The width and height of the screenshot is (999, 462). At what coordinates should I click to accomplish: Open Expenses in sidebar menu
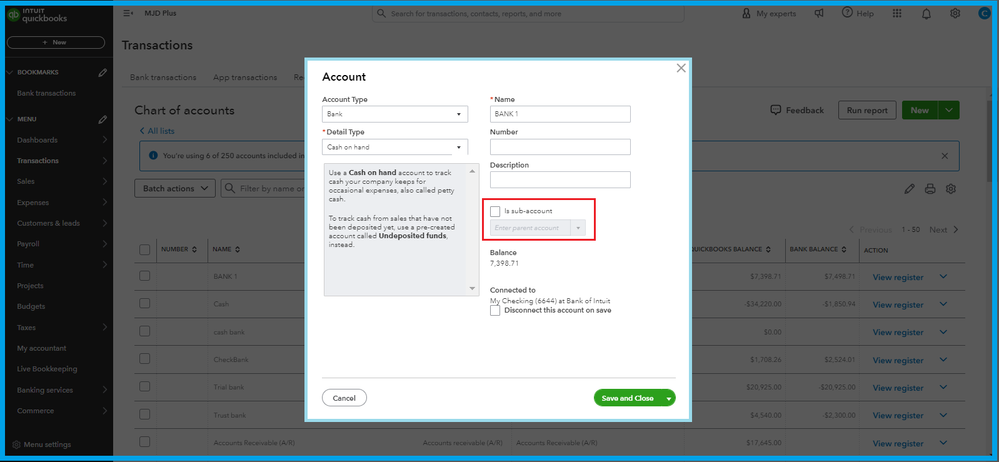(x=33, y=203)
